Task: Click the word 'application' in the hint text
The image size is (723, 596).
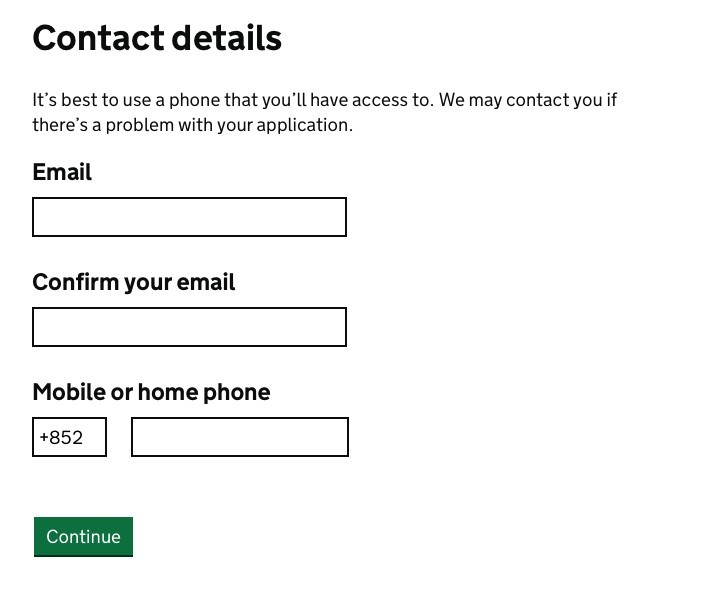Action: point(304,125)
